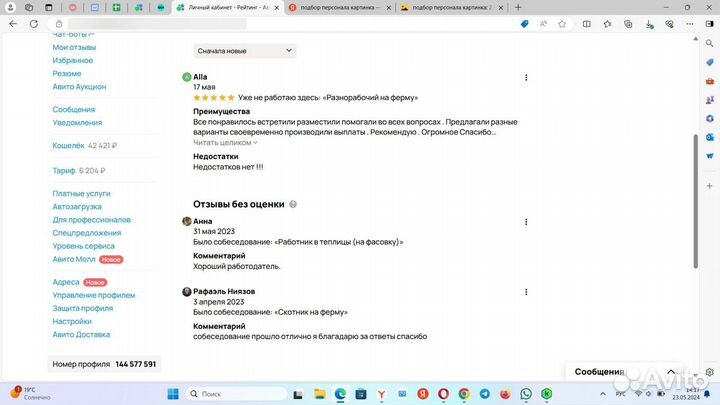Open Резюме link
Viewport: 720px width, 405px height.
[x=67, y=73]
